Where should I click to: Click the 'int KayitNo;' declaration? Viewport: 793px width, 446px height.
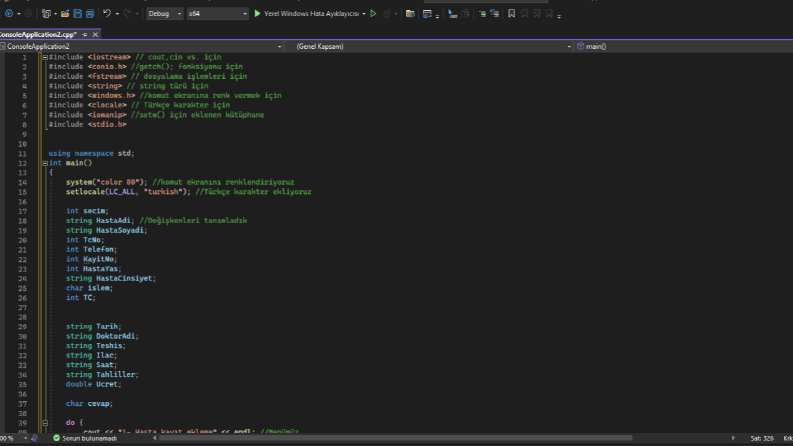point(92,259)
